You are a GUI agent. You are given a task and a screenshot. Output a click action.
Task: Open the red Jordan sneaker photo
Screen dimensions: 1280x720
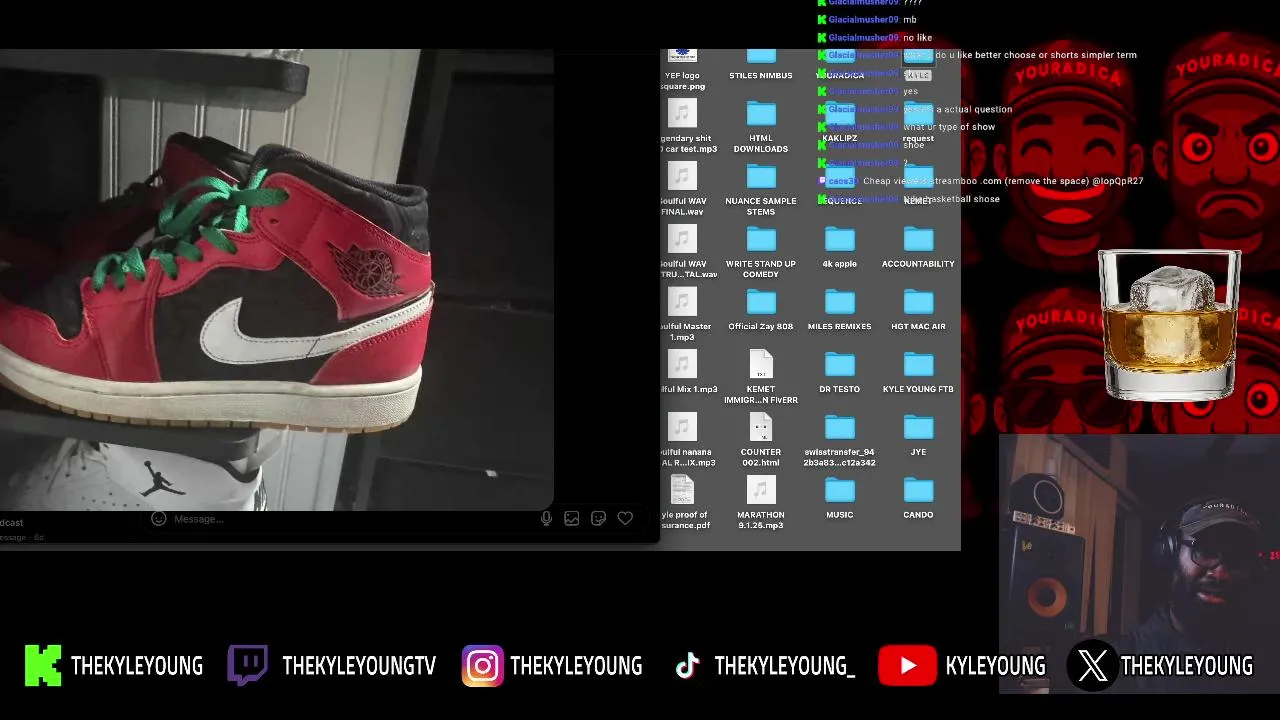point(276,280)
